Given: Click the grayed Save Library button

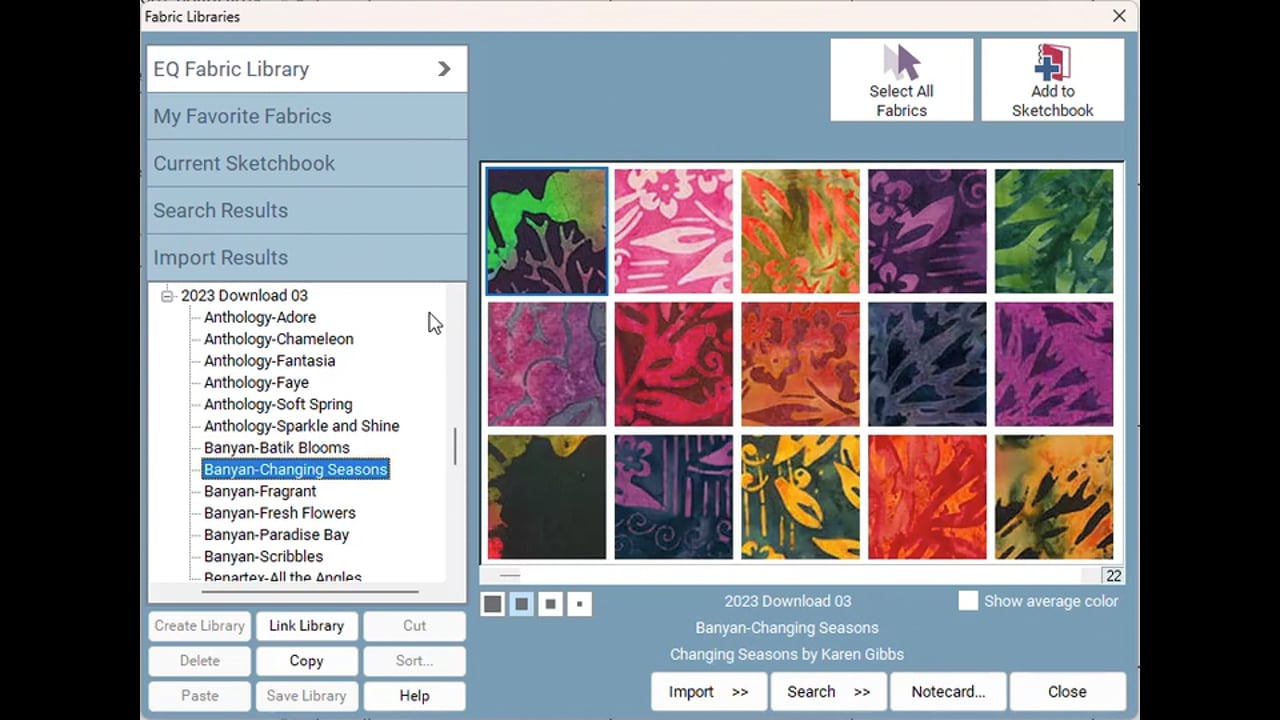Looking at the screenshot, I should pos(306,696).
